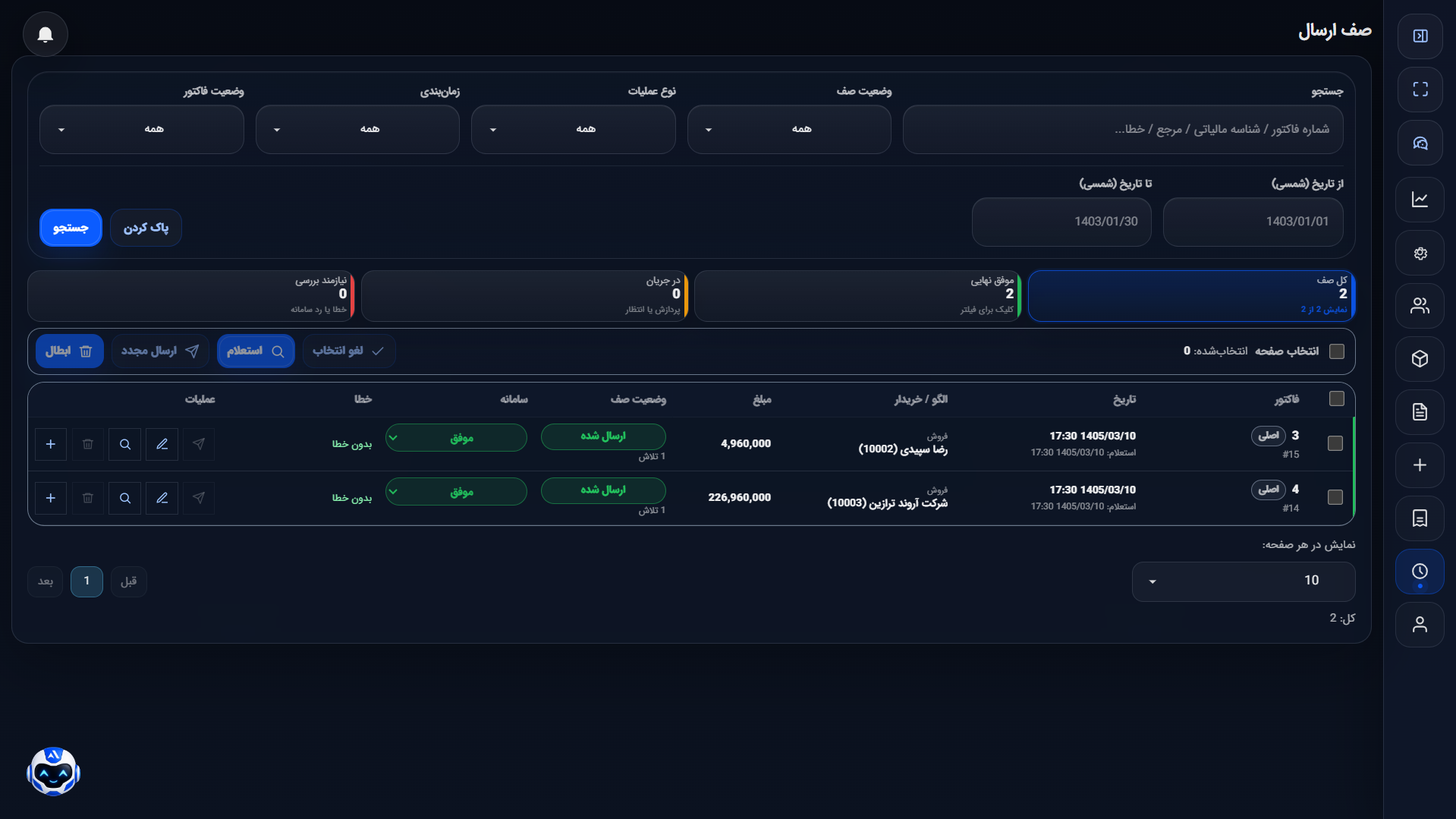Select the نیازمند بررسی summary card
The image size is (1456, 819).
click(x=191, y=296)
